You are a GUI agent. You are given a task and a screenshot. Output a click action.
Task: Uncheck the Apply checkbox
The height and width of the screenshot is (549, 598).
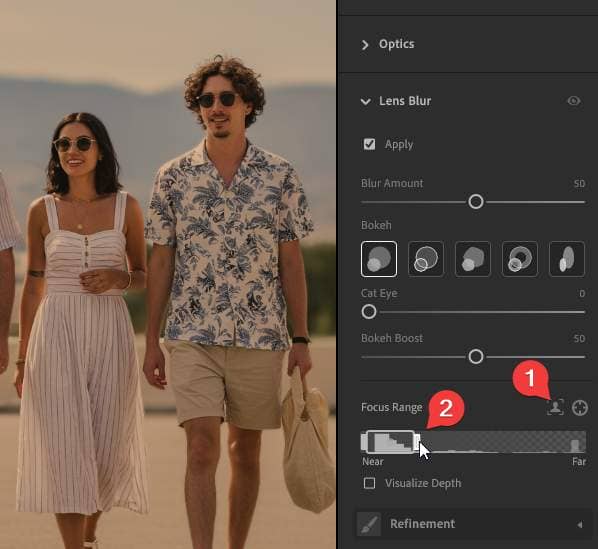click(369, 144)
